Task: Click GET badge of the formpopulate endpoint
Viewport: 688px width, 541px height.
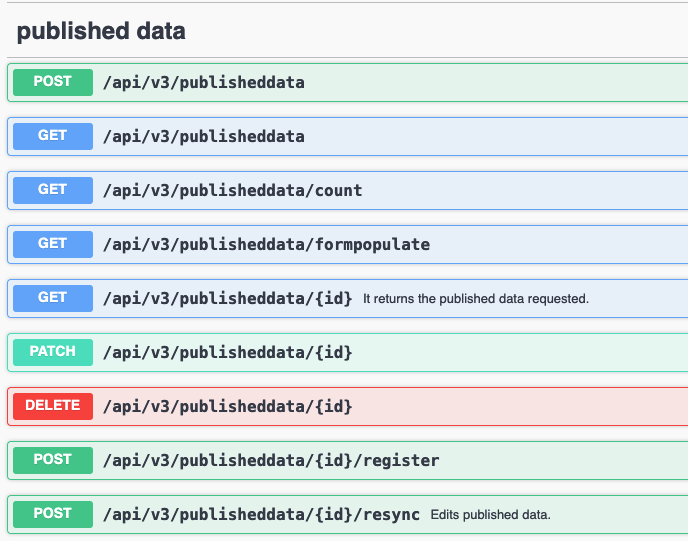Action: [x=52, y=244]
